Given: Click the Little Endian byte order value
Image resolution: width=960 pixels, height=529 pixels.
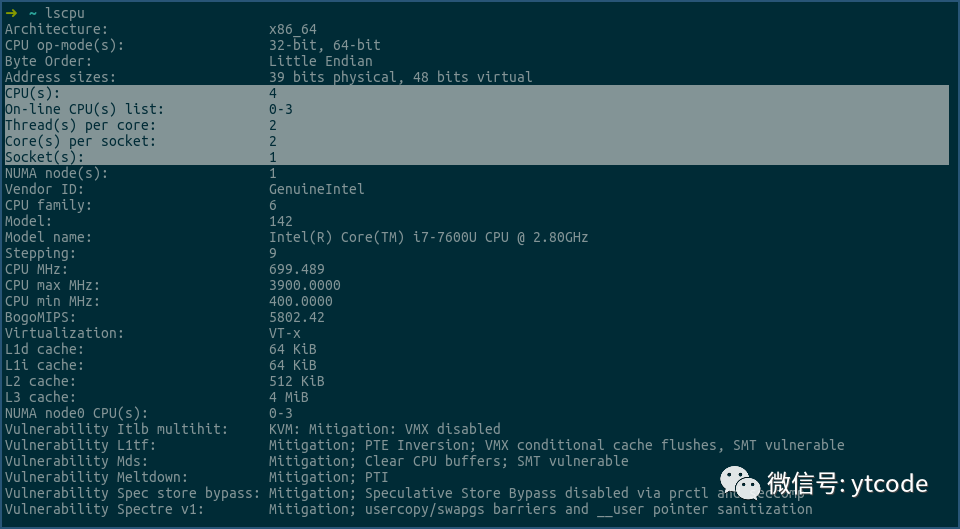Looking at the screenshot, I should [320, 61].
